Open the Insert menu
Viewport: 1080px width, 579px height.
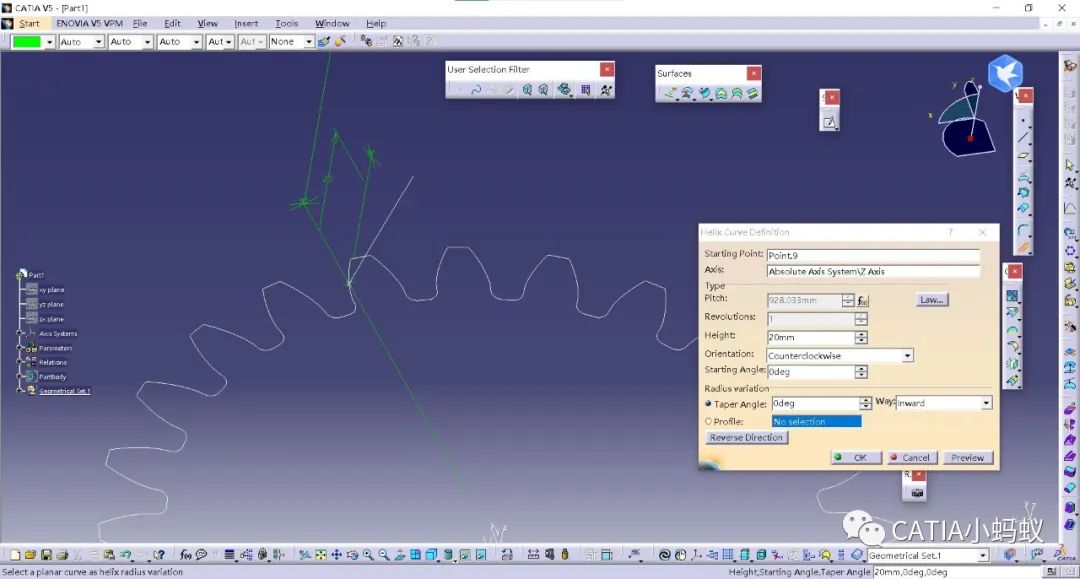point(246,23)
